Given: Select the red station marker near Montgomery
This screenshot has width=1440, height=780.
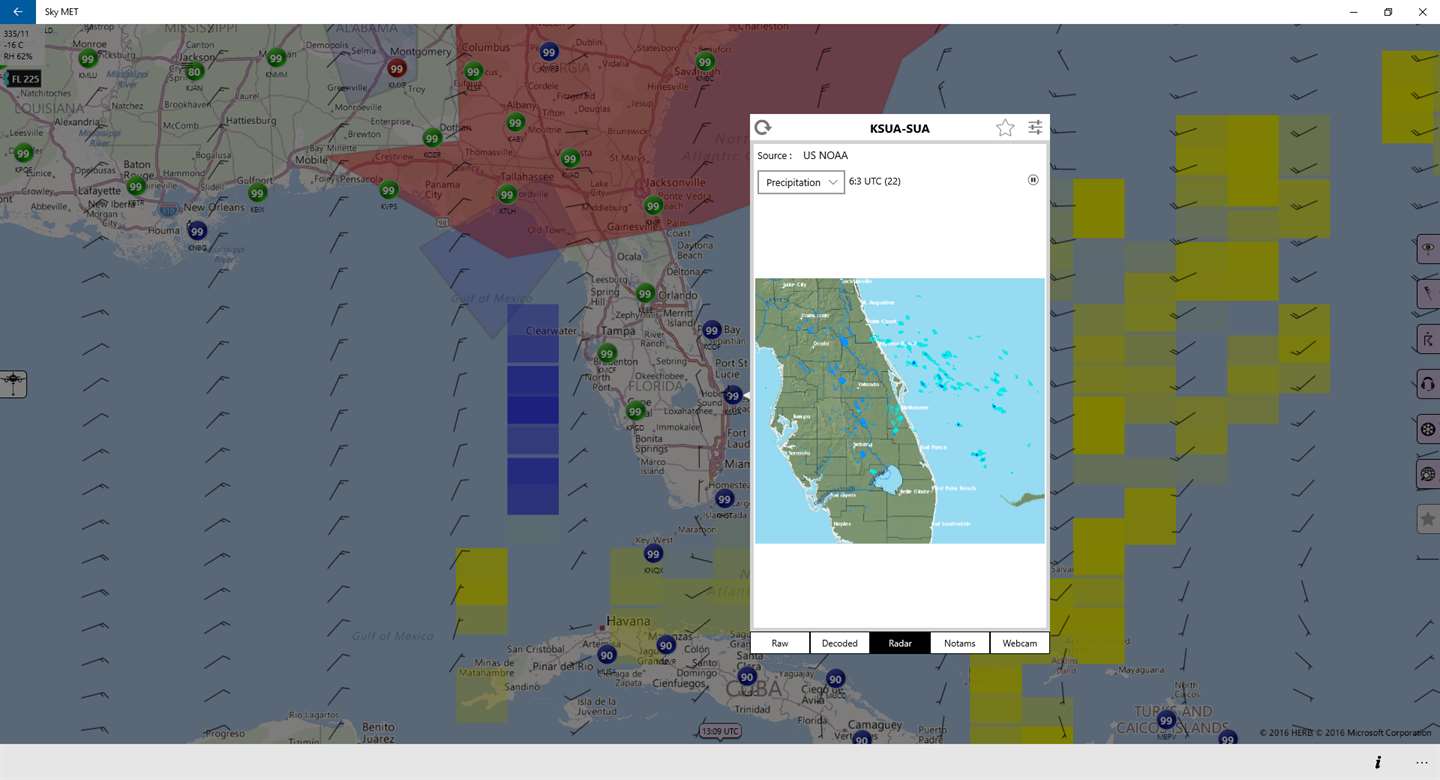Looking at the screenshot, I should point(397,69).
